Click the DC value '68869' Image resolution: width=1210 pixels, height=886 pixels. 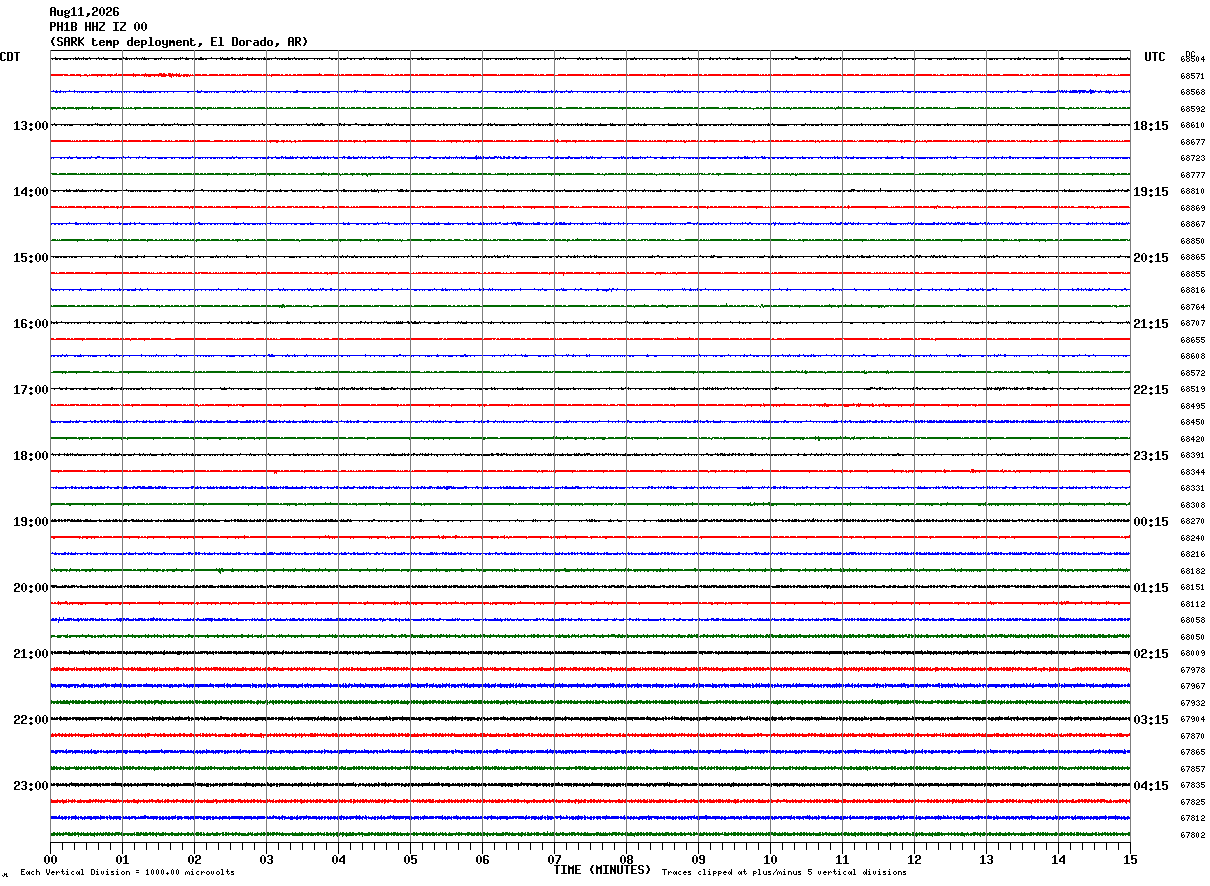(1193, 208)
